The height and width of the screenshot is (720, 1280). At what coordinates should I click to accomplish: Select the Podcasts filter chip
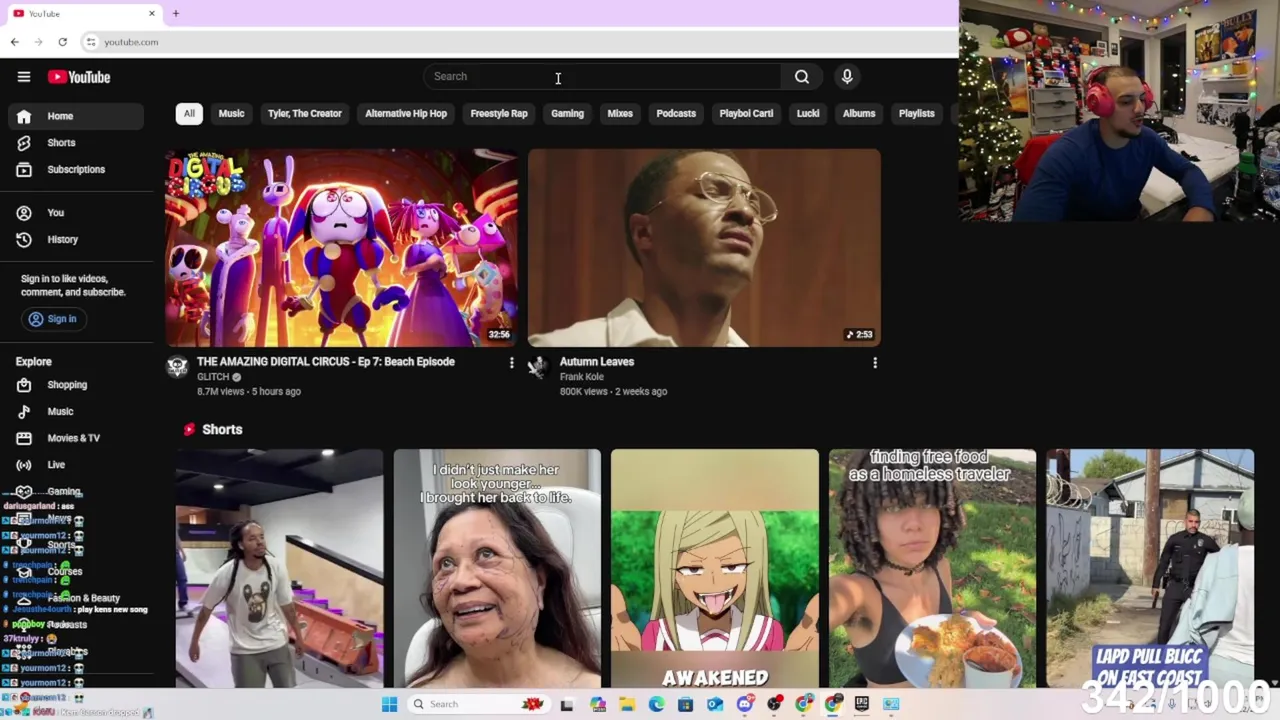(676, 113)
